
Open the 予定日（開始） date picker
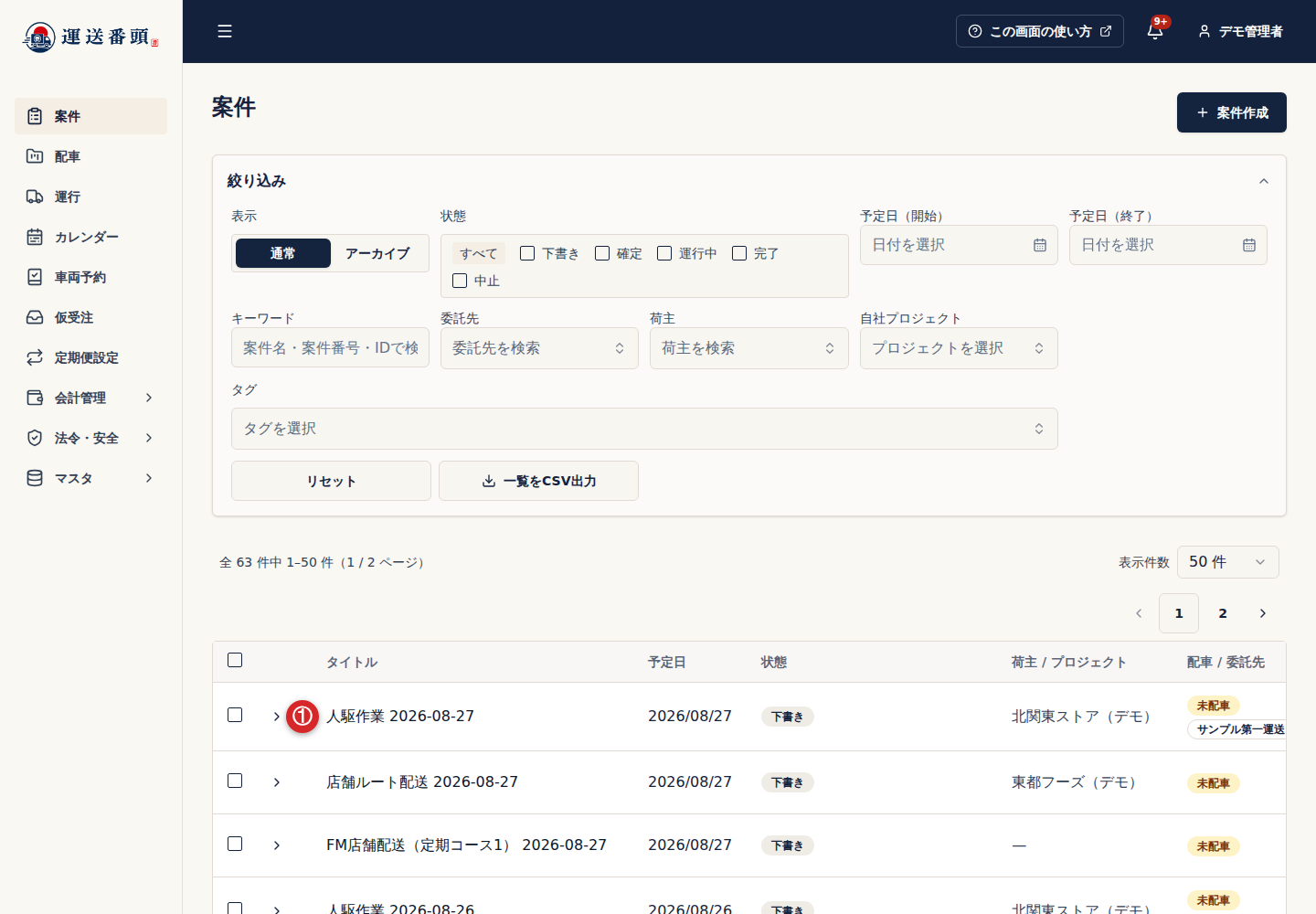tap(959, 245)
